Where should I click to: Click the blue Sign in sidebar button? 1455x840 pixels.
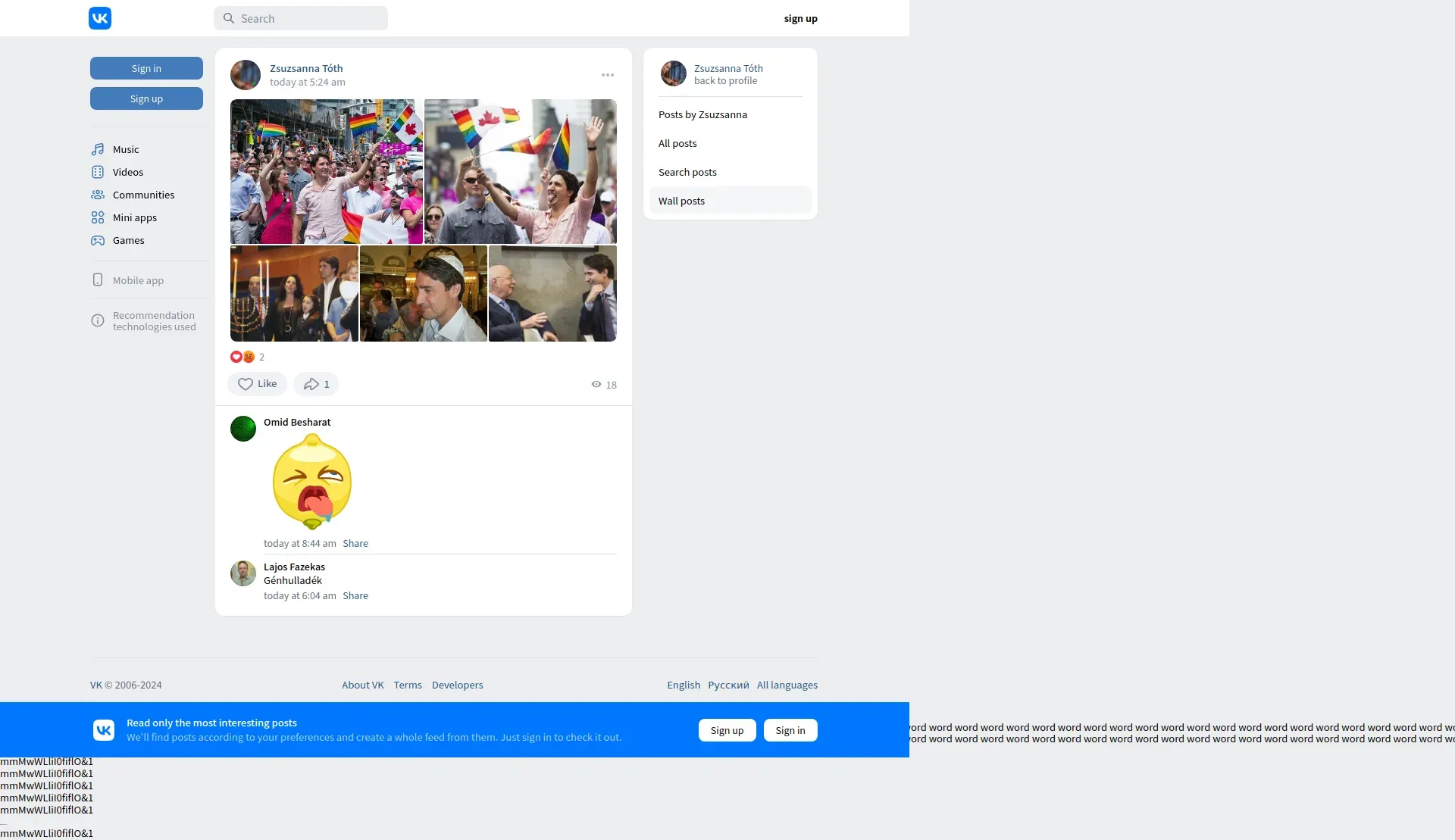pyautogui.click(x=146, y=68)
